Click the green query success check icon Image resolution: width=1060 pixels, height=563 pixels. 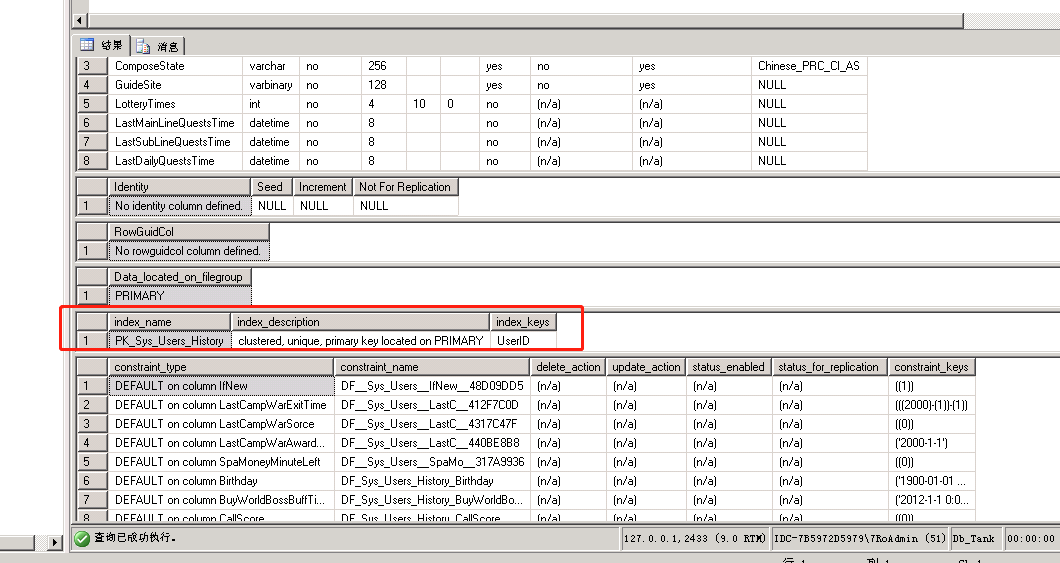[82, 538]
